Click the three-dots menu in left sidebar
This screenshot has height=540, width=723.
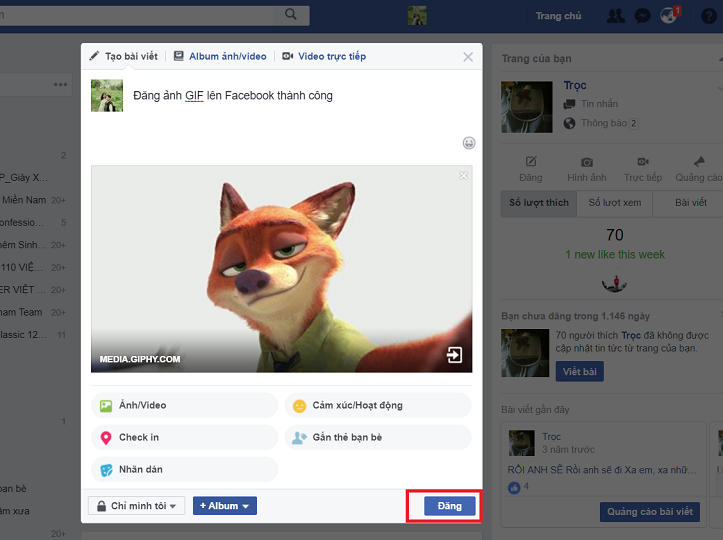[x=60, y=84]
